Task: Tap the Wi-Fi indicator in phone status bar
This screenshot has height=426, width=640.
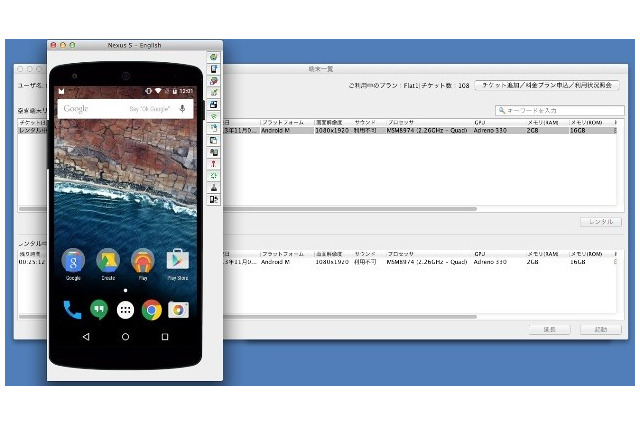Action: [158, 91]
